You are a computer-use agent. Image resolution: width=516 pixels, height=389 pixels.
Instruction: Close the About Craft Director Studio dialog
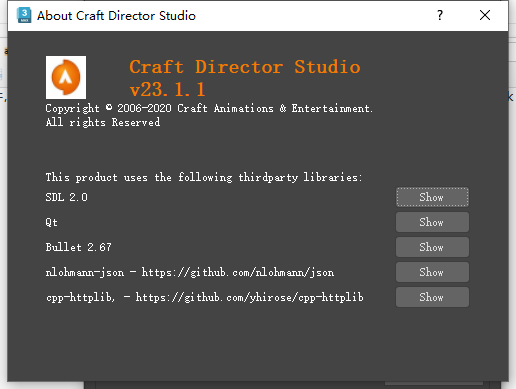(x=485, y=15)
